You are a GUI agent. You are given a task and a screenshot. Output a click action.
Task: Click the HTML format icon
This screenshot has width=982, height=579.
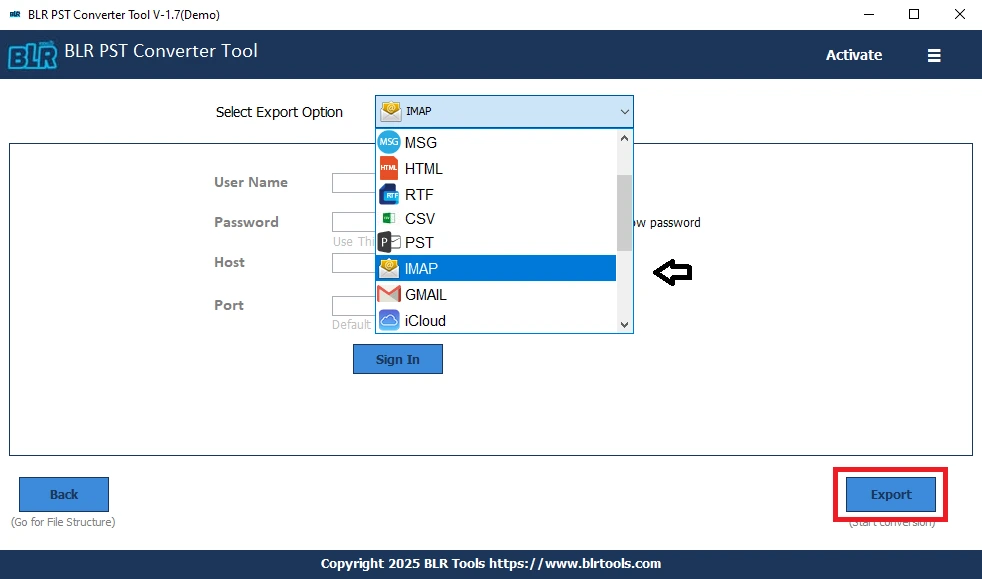click(x=389, y=168)
